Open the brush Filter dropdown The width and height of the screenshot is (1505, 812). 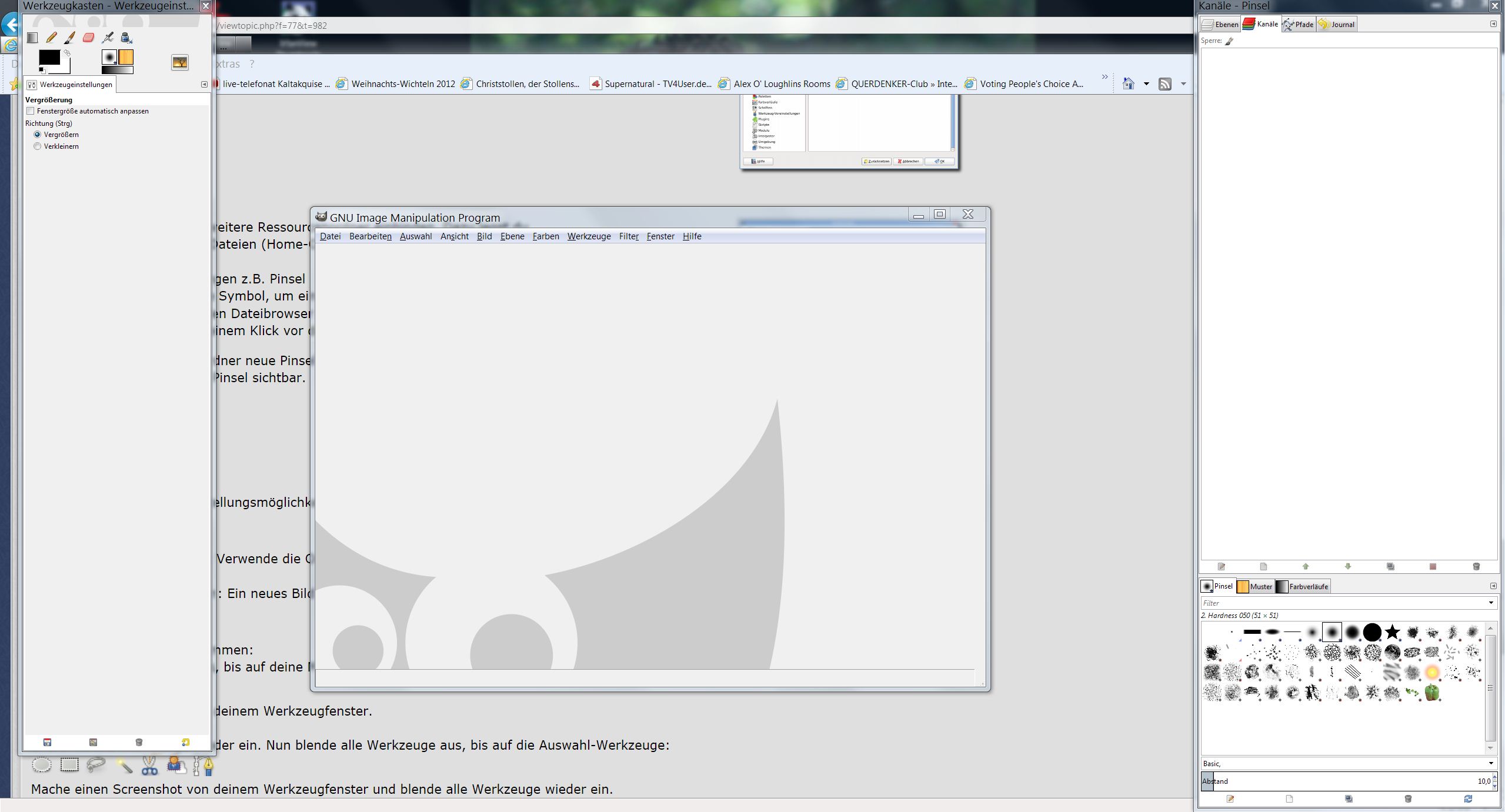coord(1490,603)
